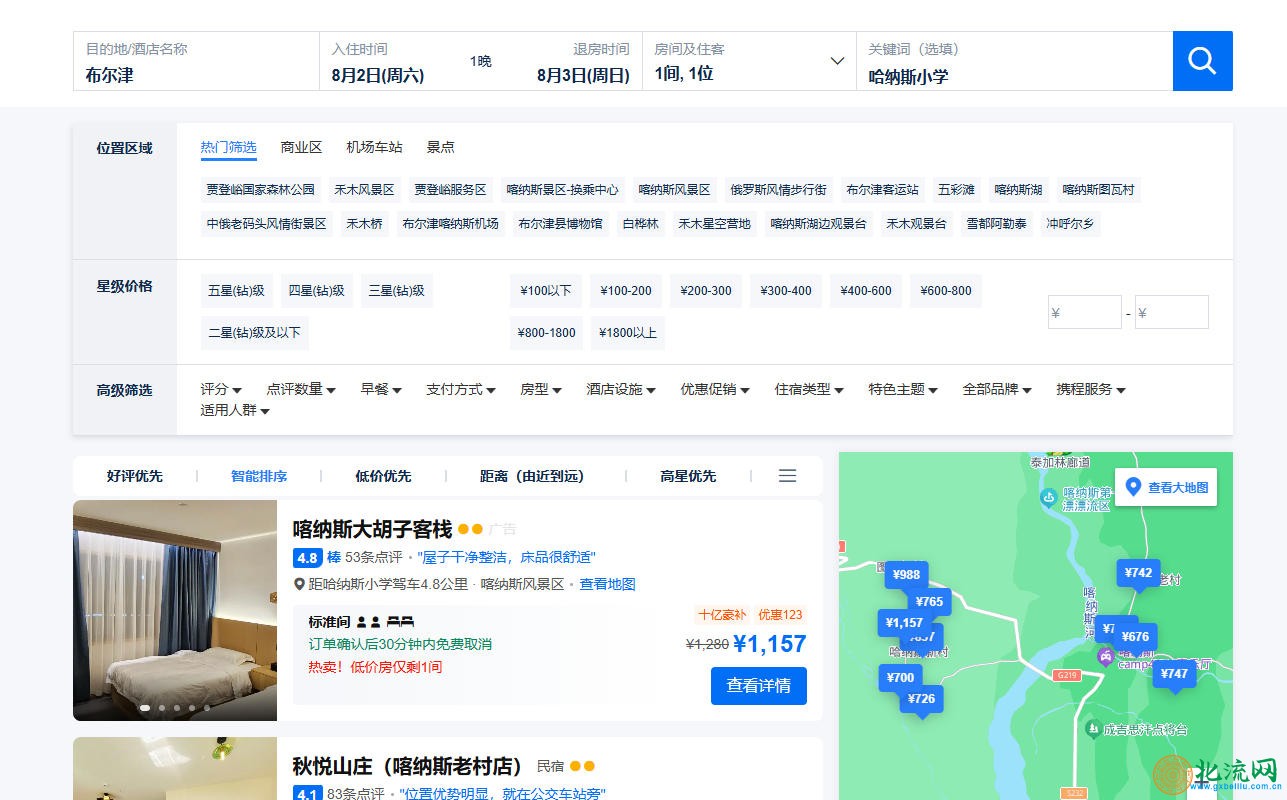Open the 酒店设施 filter dropdown

(621, 390)
